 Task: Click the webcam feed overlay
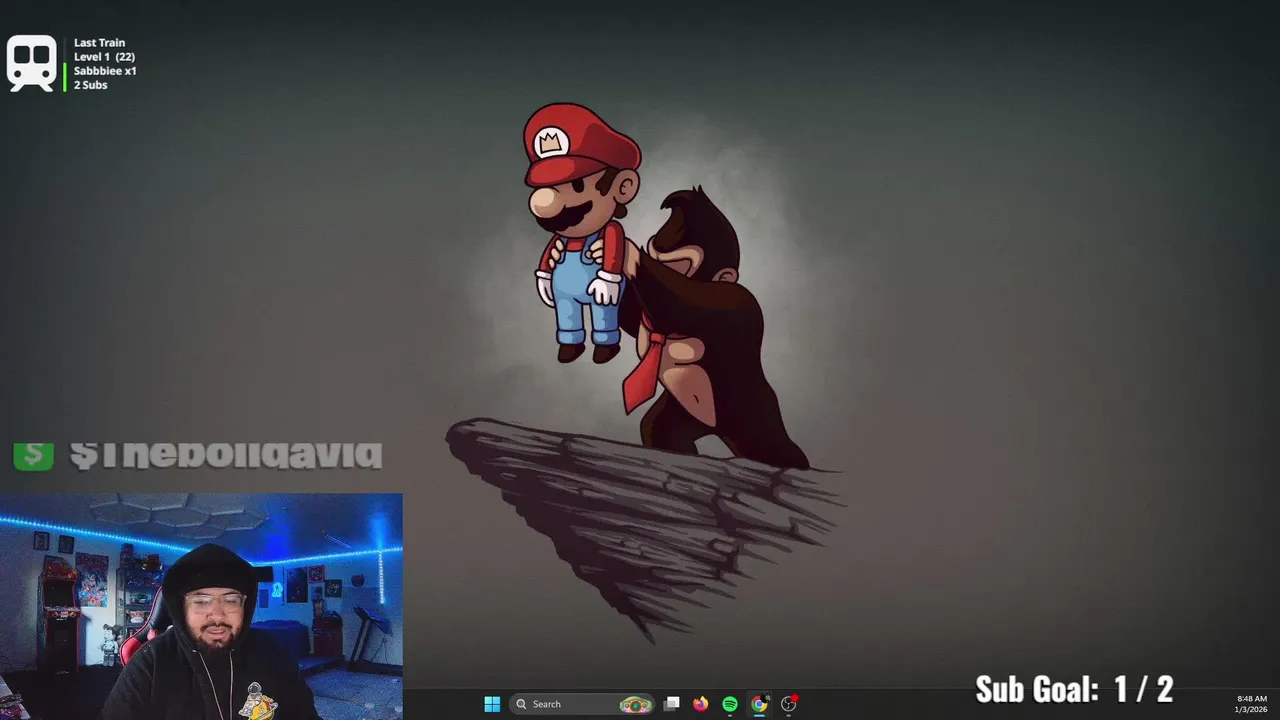201,606
